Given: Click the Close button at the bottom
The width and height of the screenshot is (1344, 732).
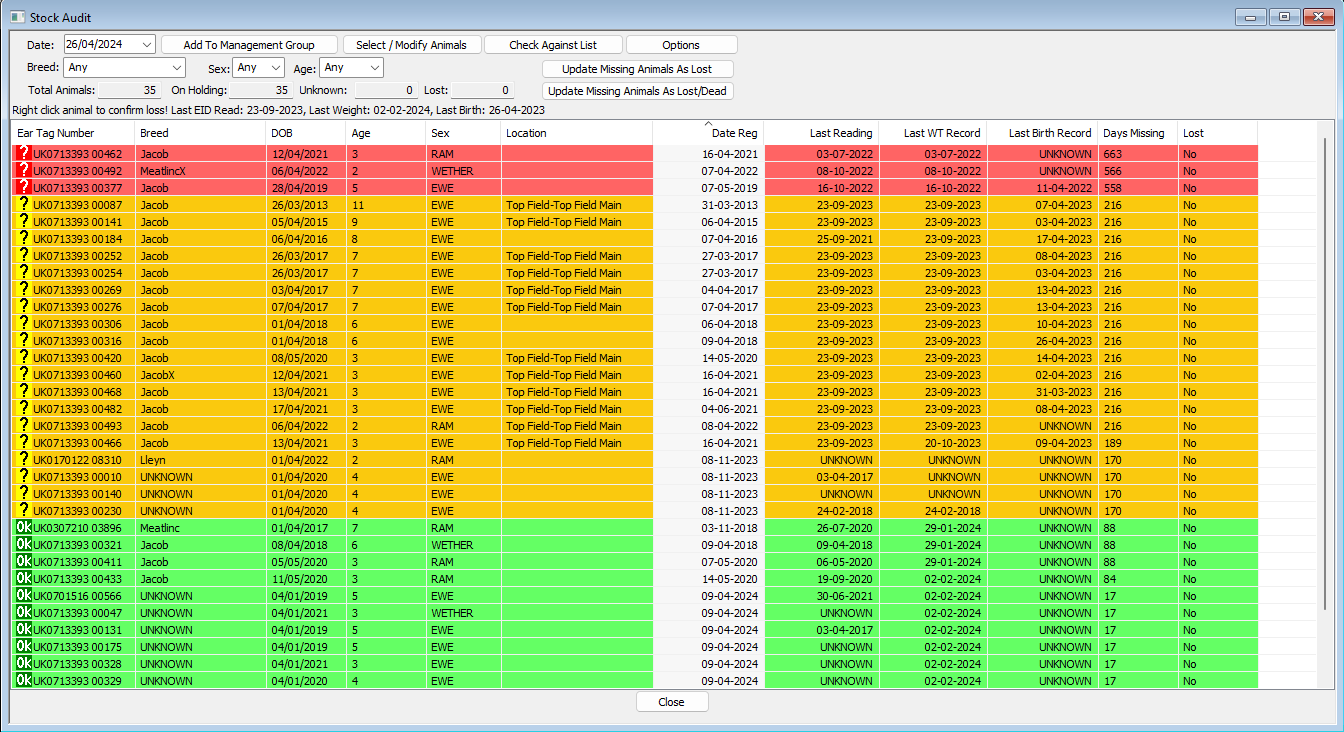Looking at the screenshot, I should click(x=672, y=702).
